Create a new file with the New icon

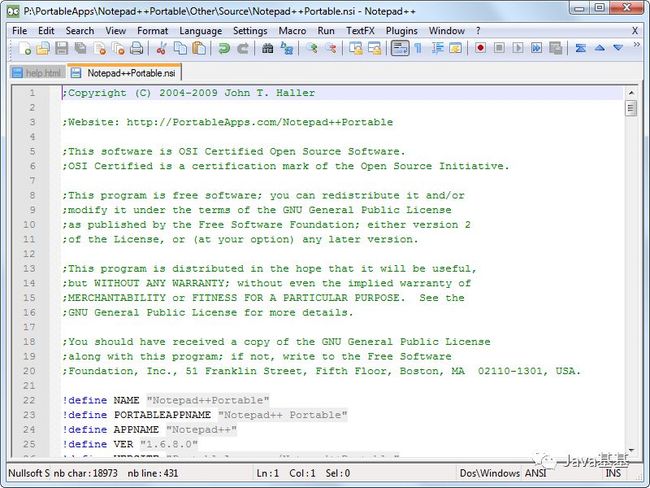click(x=24, y=49)
